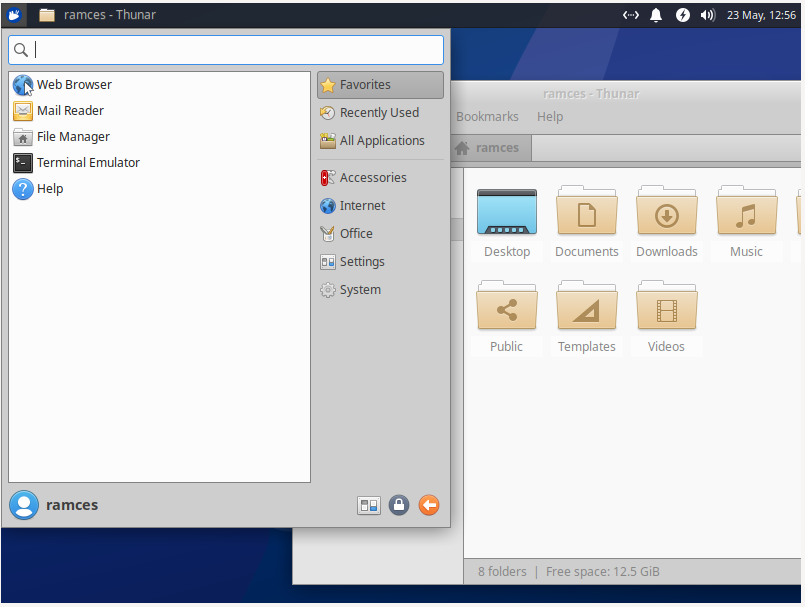Log out via the orange arrow icon
Screen dimensions: 805x607
428,505
